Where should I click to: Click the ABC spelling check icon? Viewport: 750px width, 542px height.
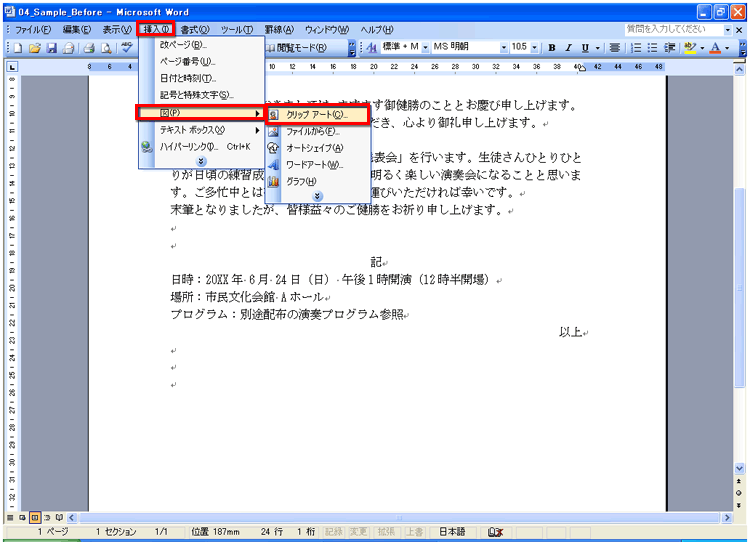[127, 48]
